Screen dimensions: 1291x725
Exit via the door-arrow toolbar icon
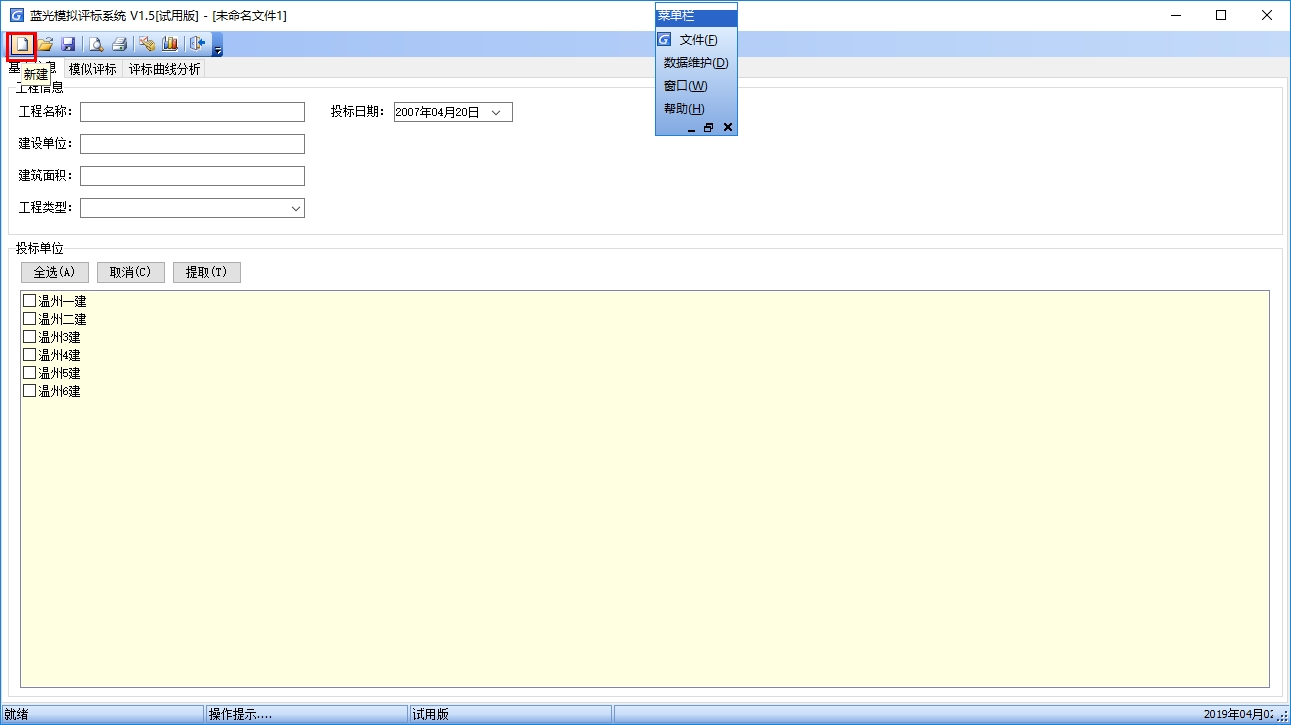[198, 44]
